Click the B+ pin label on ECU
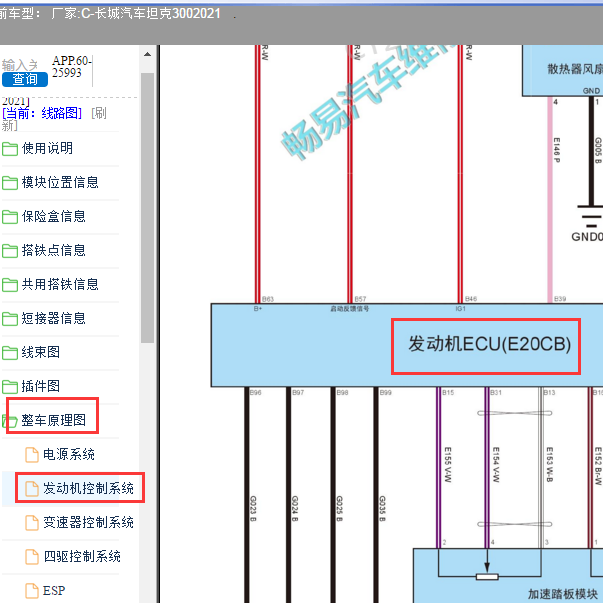Viewport: 603px width, 603px height. coord(258,308)
